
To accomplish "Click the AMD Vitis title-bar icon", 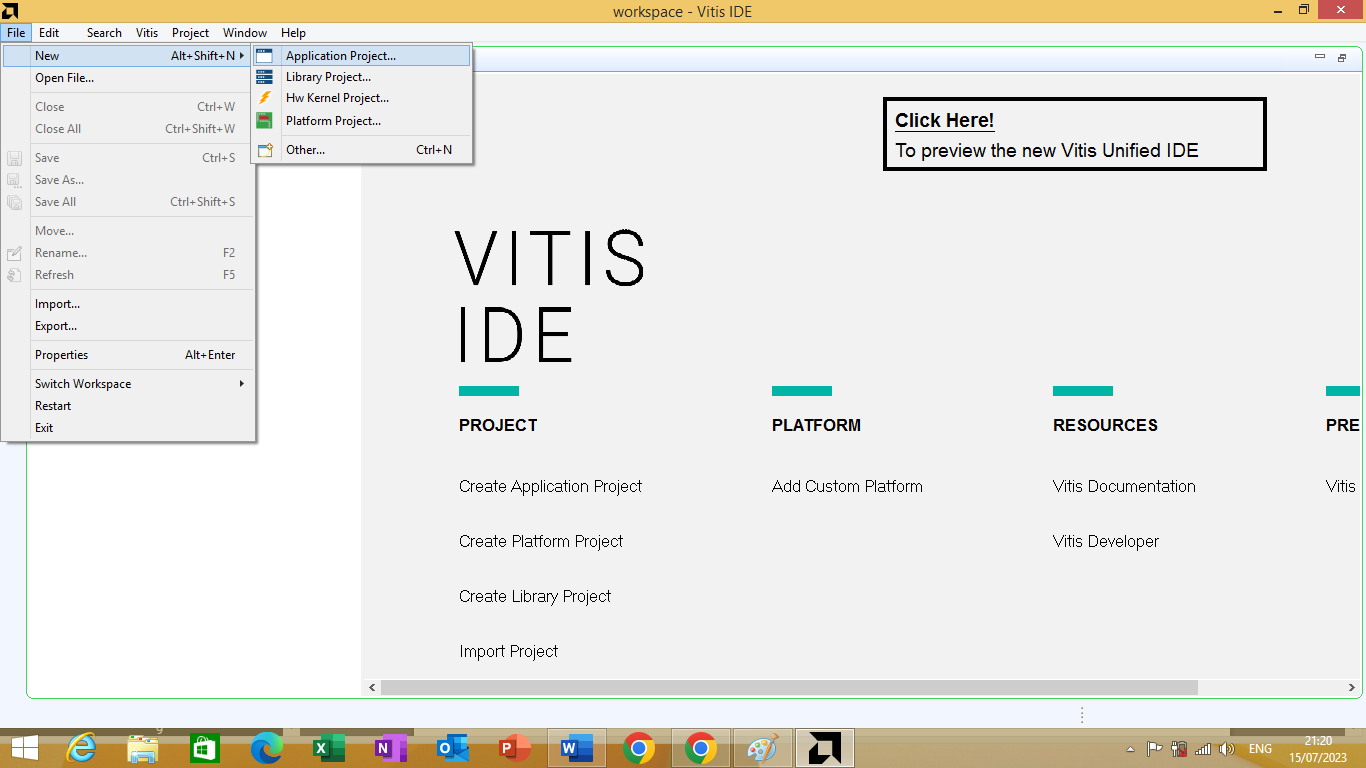I will pos(10,11).
